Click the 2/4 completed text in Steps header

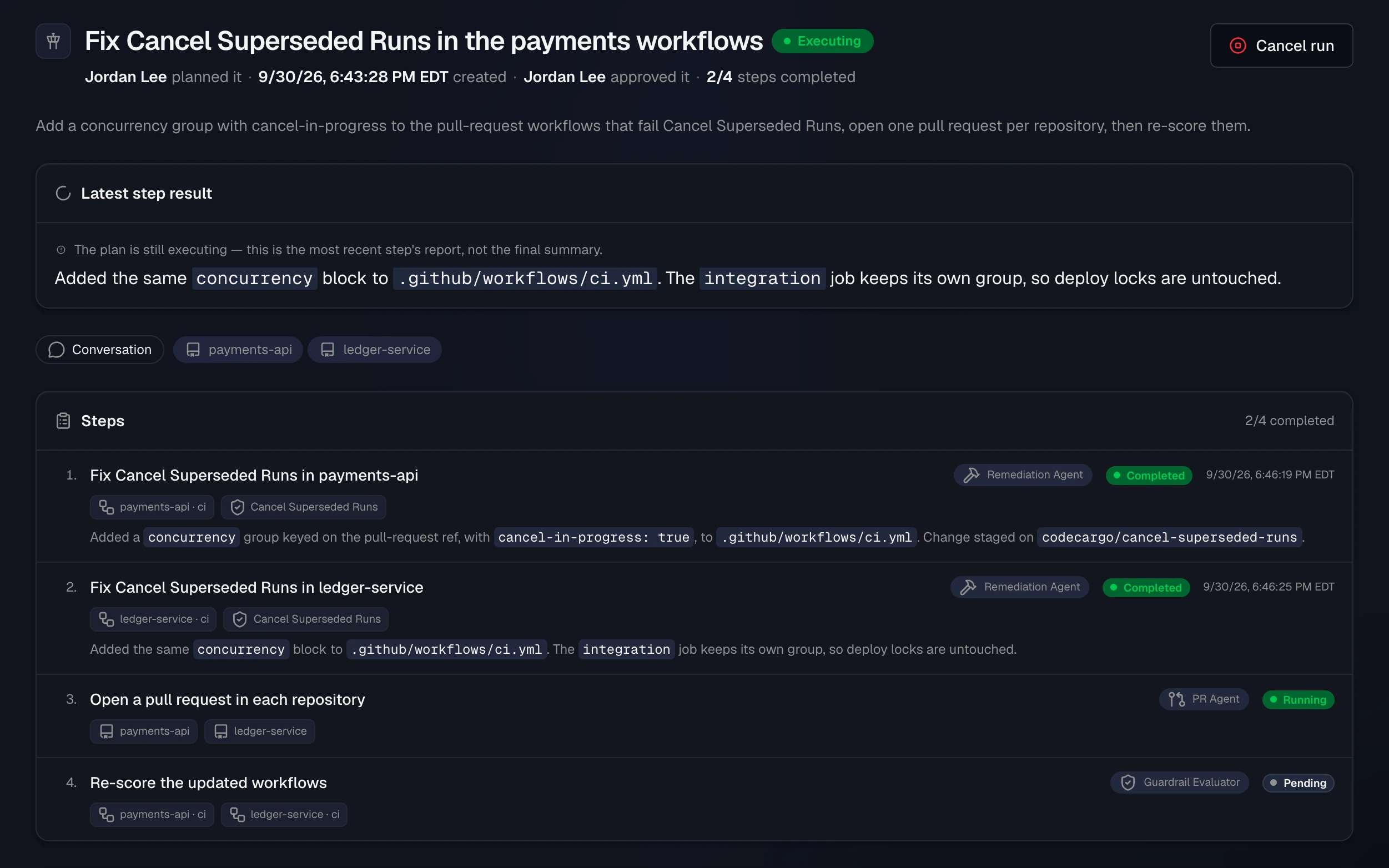(x=1289, y=421)
